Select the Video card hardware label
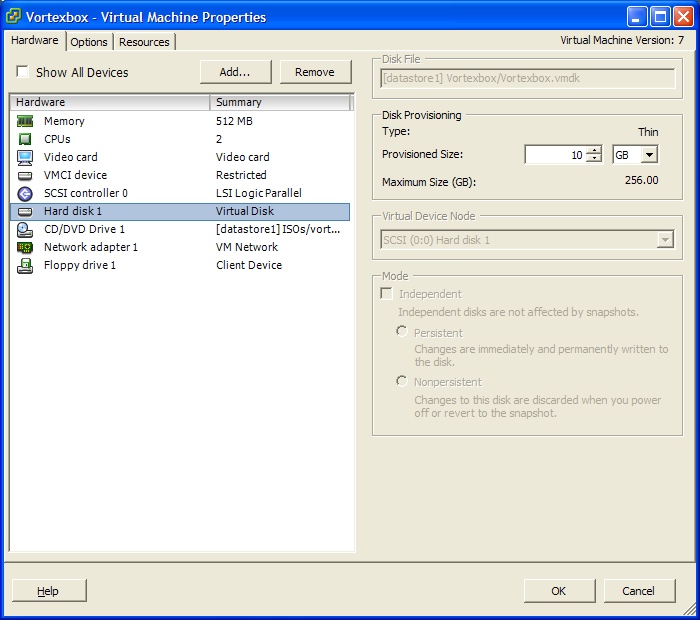 click(71, 157)
